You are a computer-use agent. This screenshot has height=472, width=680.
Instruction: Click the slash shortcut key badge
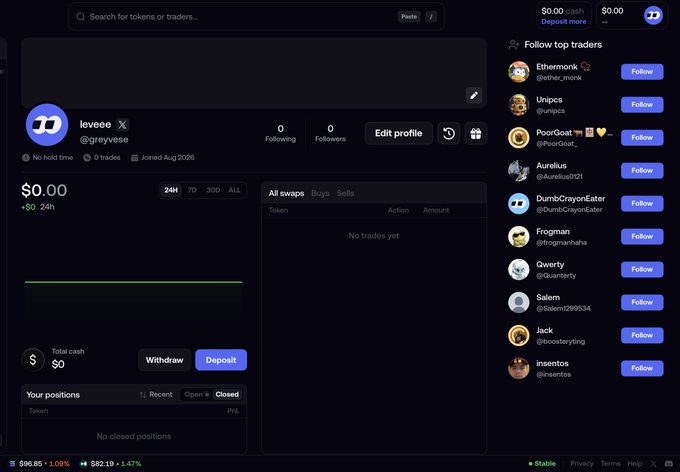(x=431, y=16)
